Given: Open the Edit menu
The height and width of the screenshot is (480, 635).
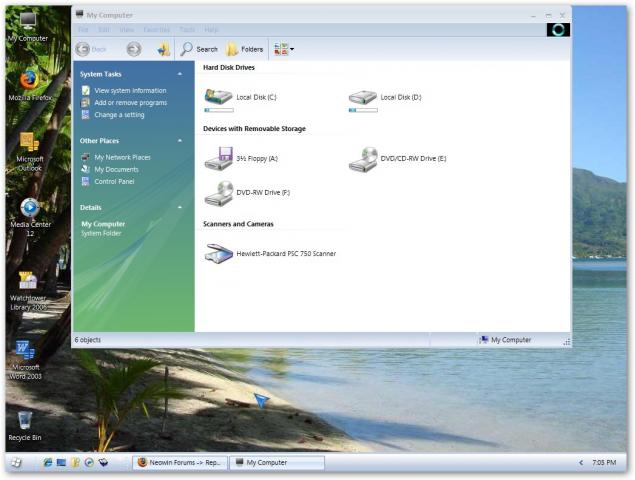Looking at the screenshot, I should click(104, 30).
